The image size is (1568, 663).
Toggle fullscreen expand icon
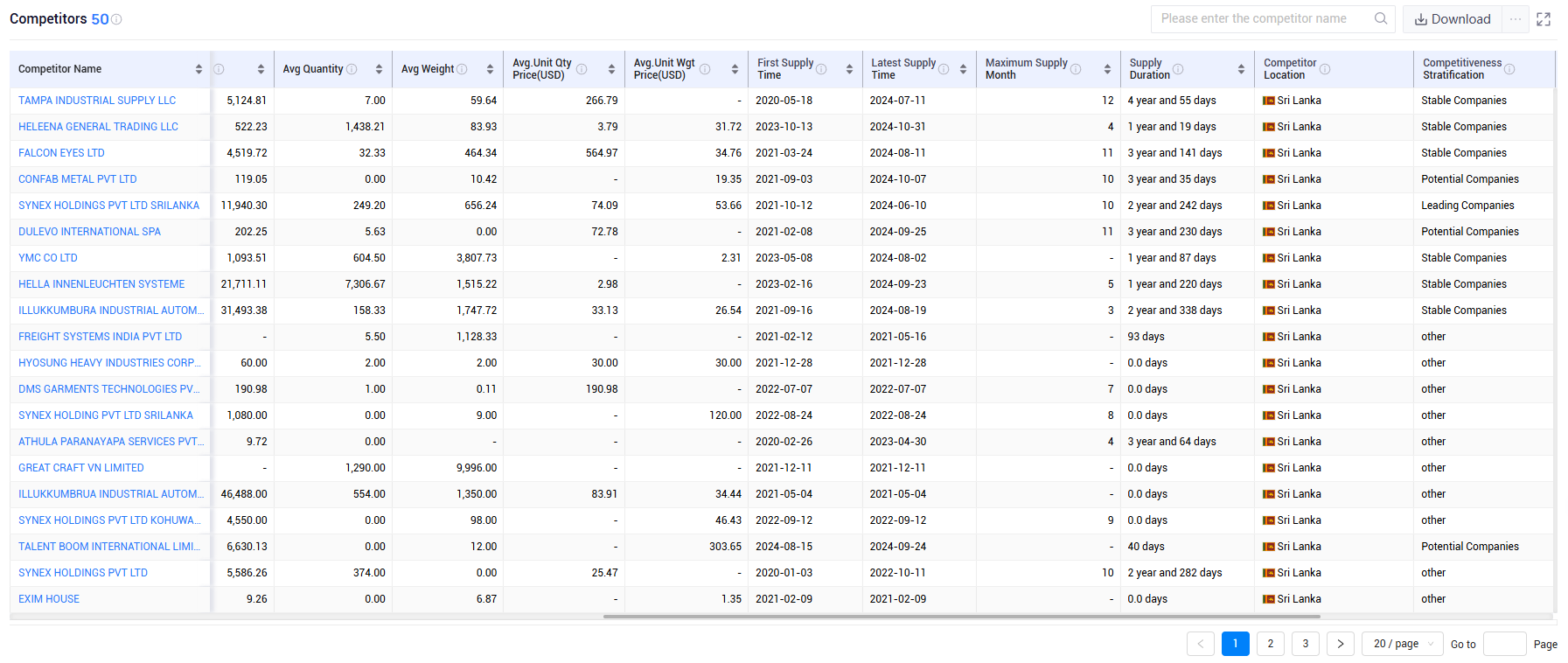coord(1544,19)
